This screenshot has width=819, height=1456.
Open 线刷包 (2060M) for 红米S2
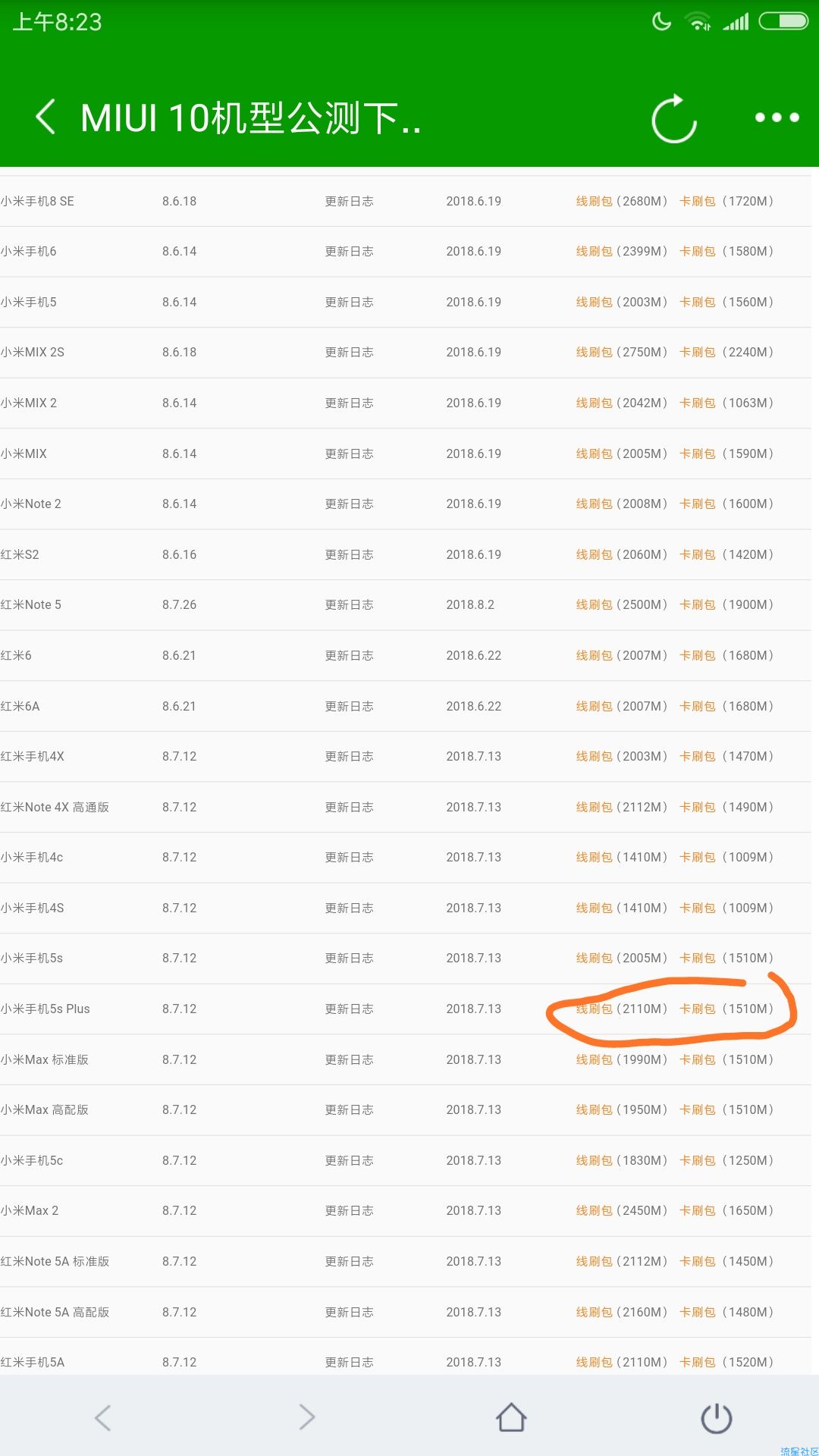point(595,554)
